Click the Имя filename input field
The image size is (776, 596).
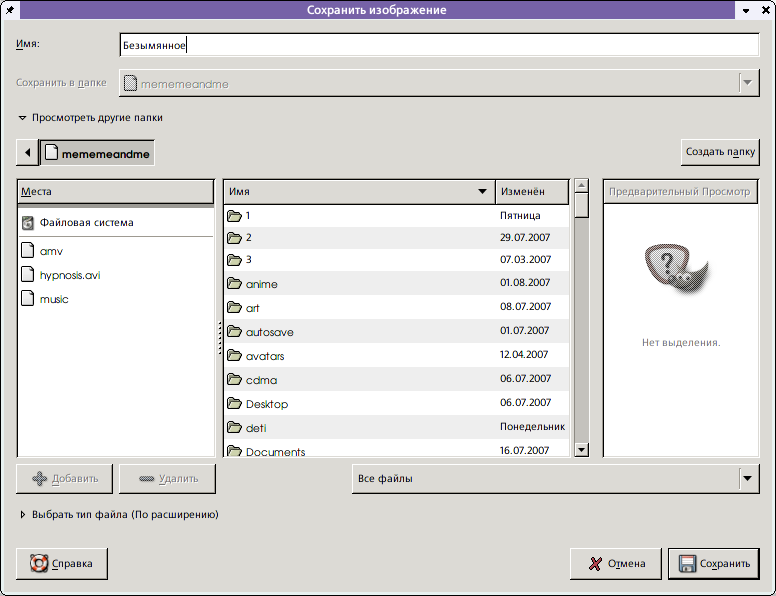(x=440, y=45)
